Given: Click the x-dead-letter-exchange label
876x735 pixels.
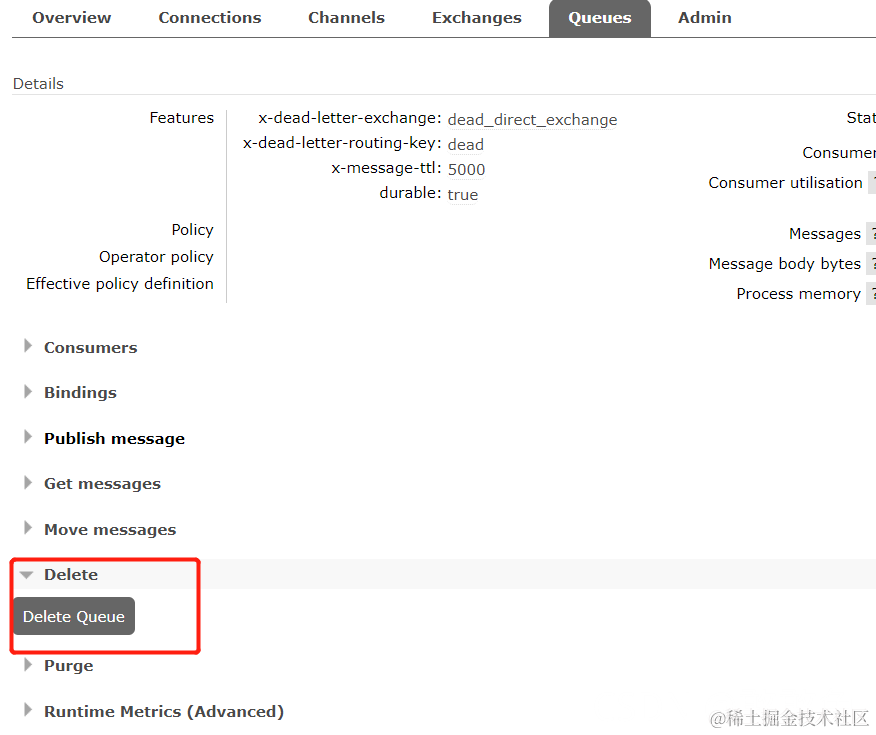Looking at the screenshot, I should (350, 118).
